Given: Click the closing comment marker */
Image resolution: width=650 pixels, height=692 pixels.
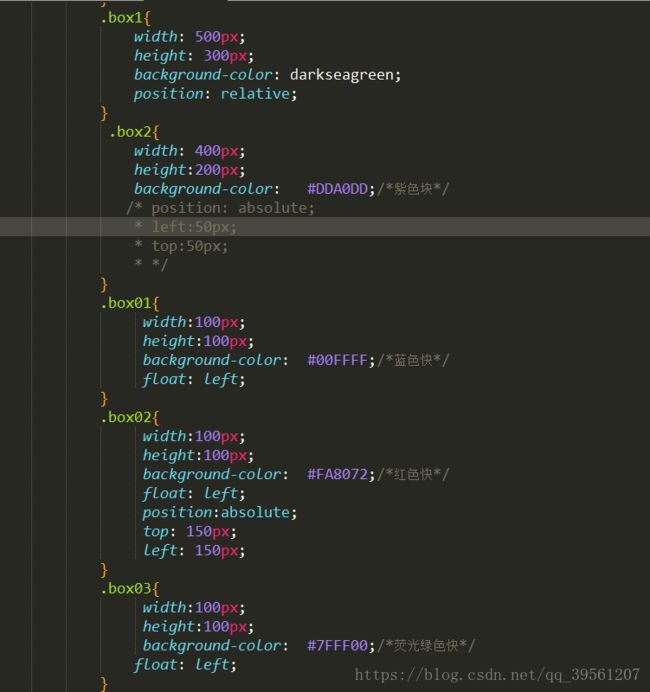Looking at the screenshot, I should pos(160,265).
